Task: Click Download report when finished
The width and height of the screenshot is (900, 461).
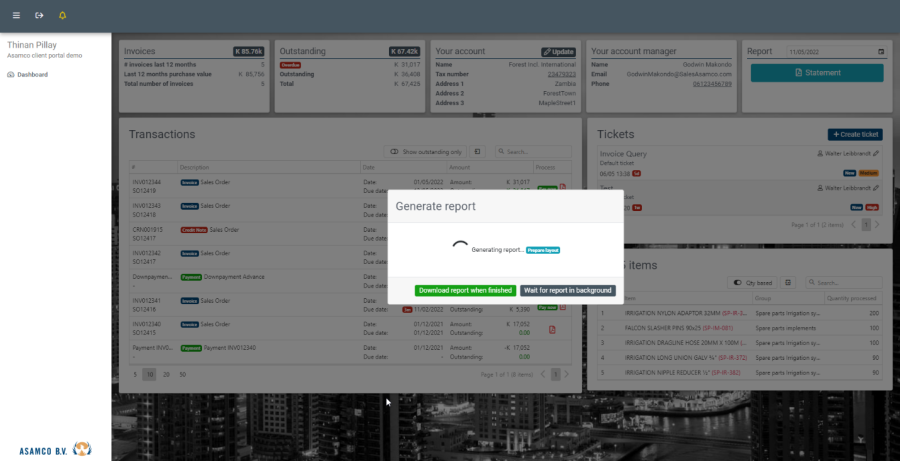Action: (x=465, y=290)
